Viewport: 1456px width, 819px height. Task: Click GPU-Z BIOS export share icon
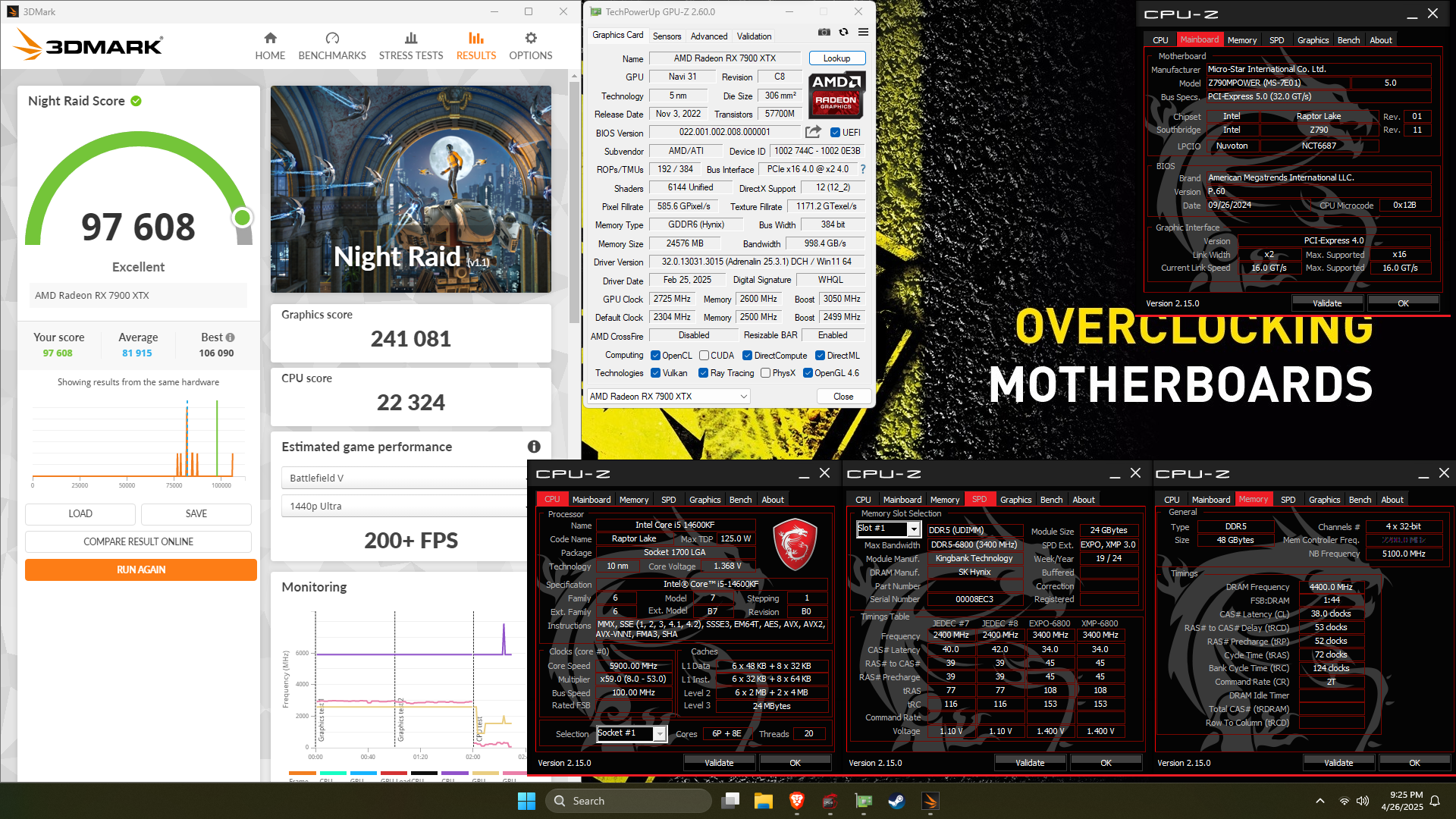coord(813,132)
